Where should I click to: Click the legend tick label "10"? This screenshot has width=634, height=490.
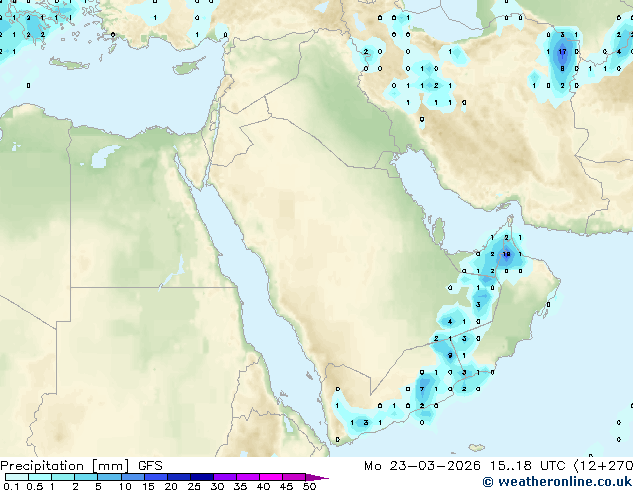pos(125,486)
